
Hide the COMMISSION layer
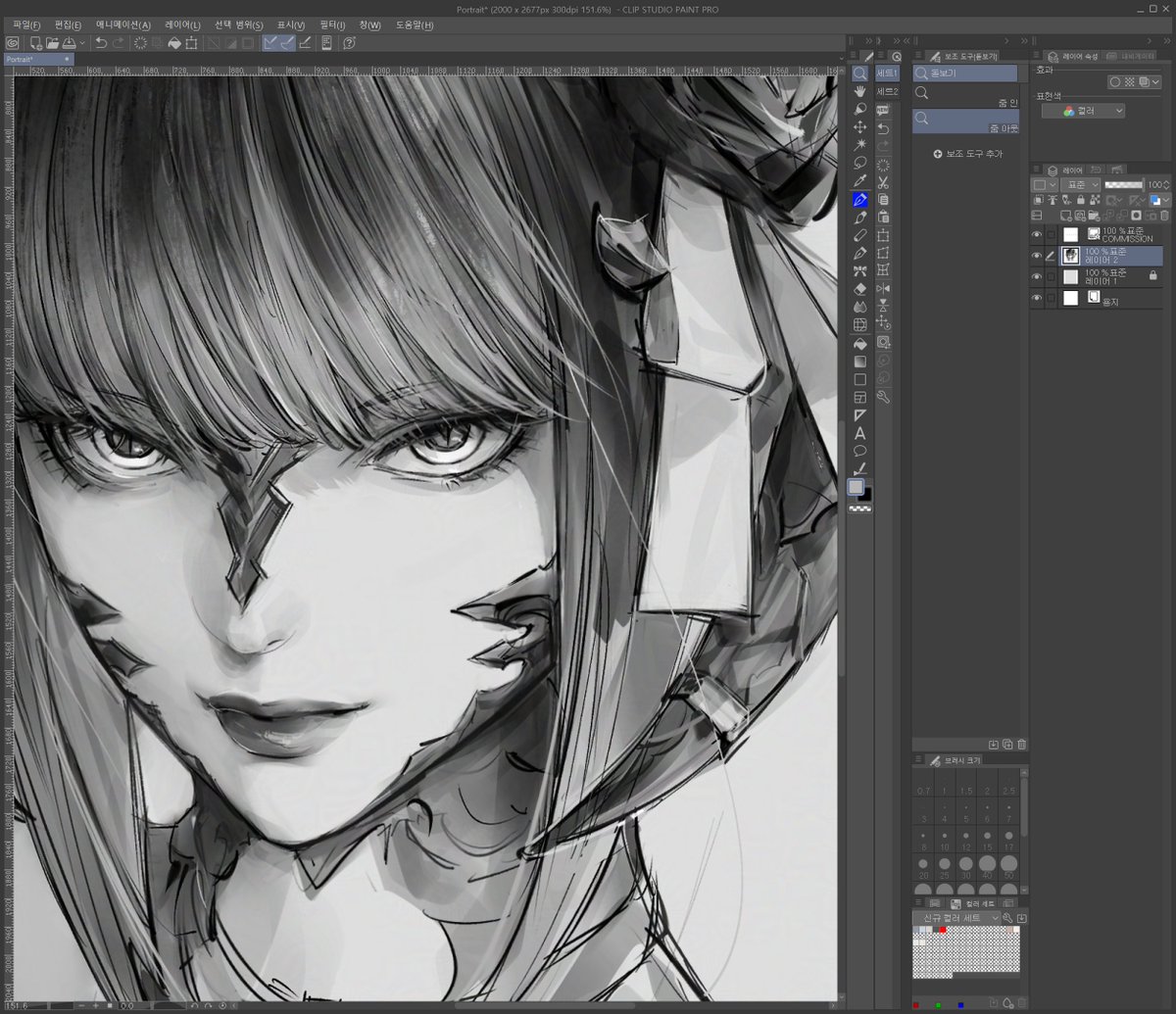coord(1037,234)
